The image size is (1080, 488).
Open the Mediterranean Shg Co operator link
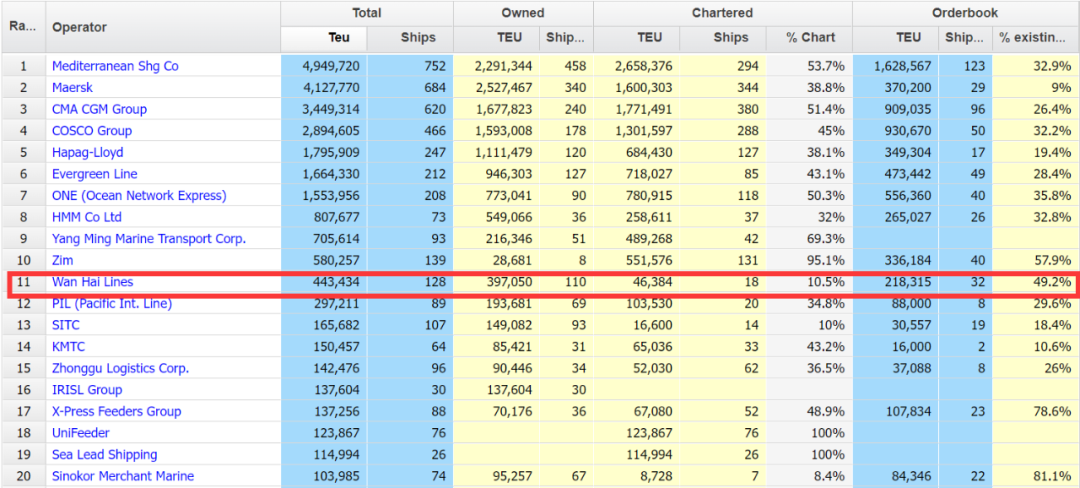coord(115,66)
